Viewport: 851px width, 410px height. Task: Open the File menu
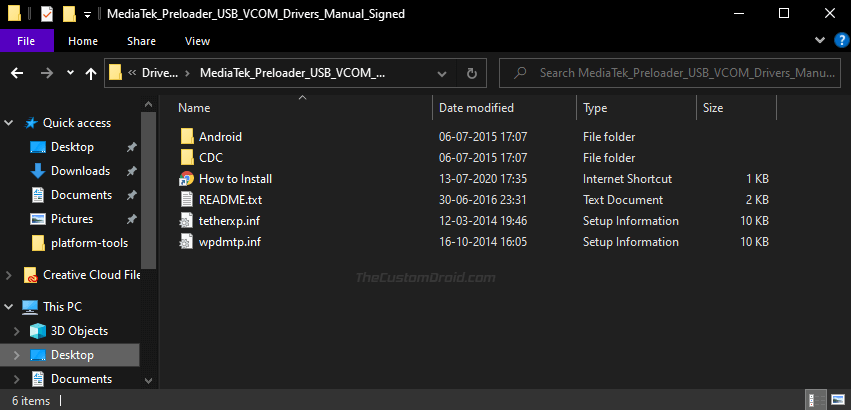[x=27, y=41]
